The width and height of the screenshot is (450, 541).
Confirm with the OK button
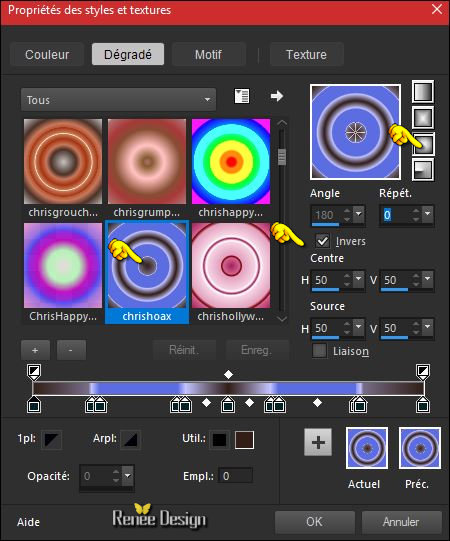pyautogui.click(x=315, y=522)
